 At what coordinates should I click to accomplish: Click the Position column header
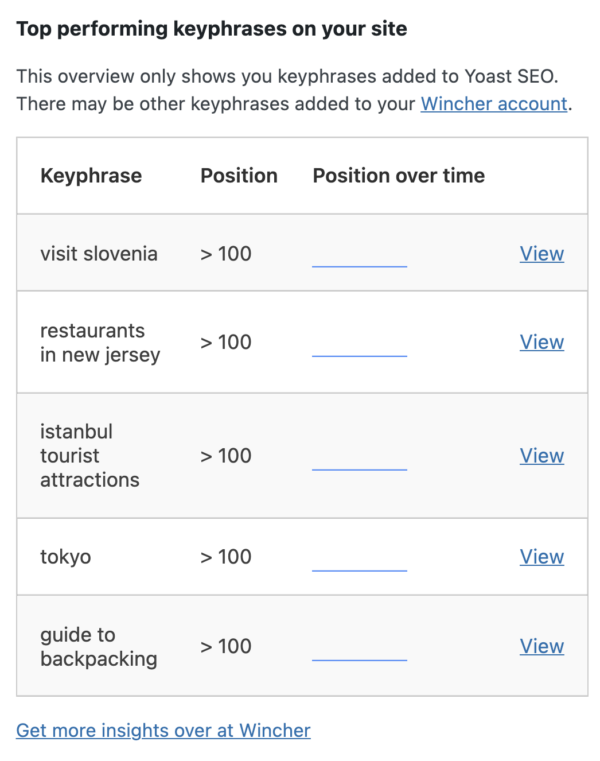(239, 176)
